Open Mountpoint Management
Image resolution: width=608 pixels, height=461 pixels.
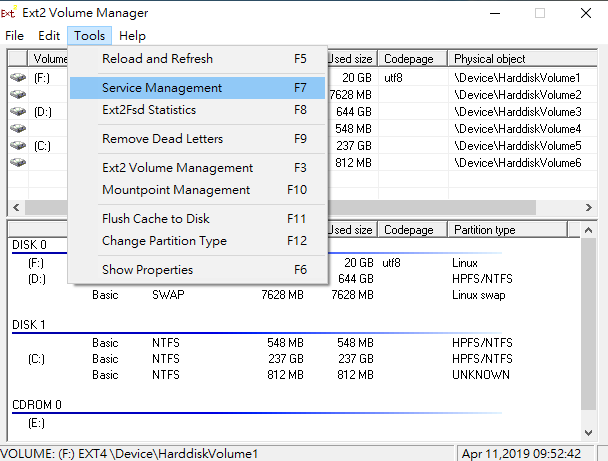pyautogui.click(x=176, y=190)
